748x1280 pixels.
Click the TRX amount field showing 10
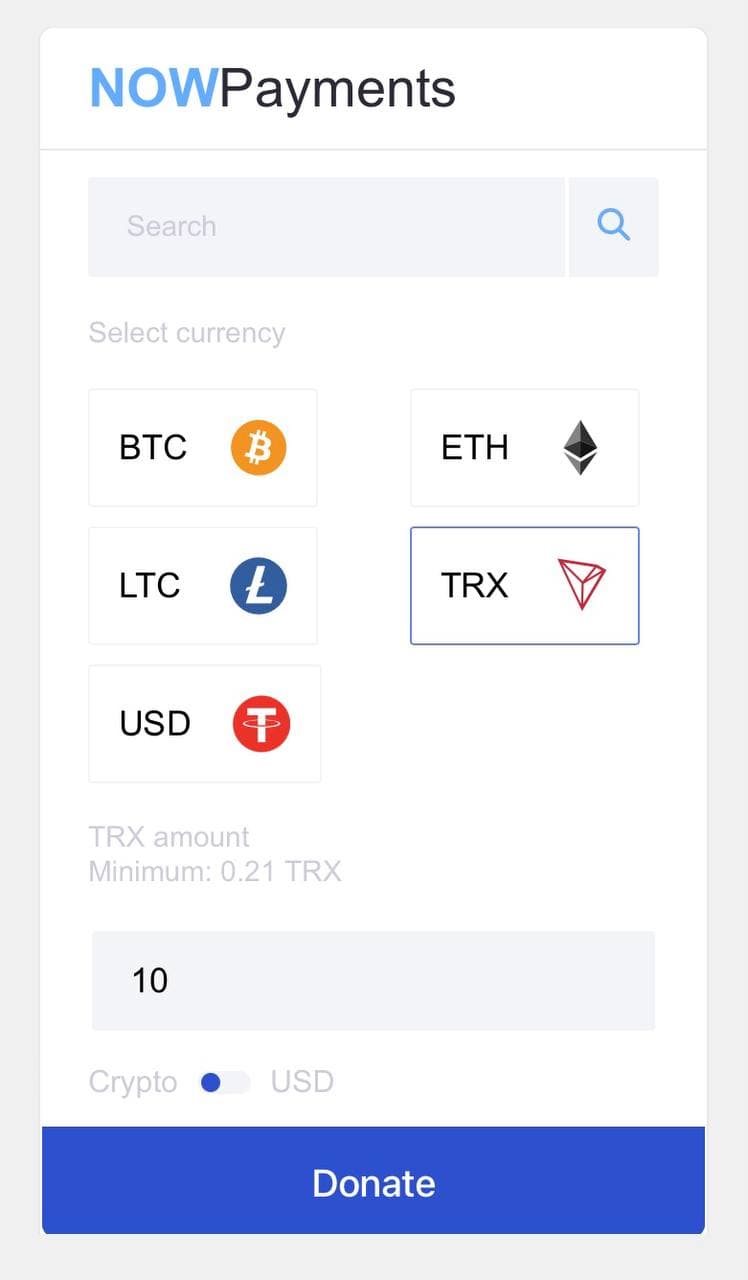[373, 980]
